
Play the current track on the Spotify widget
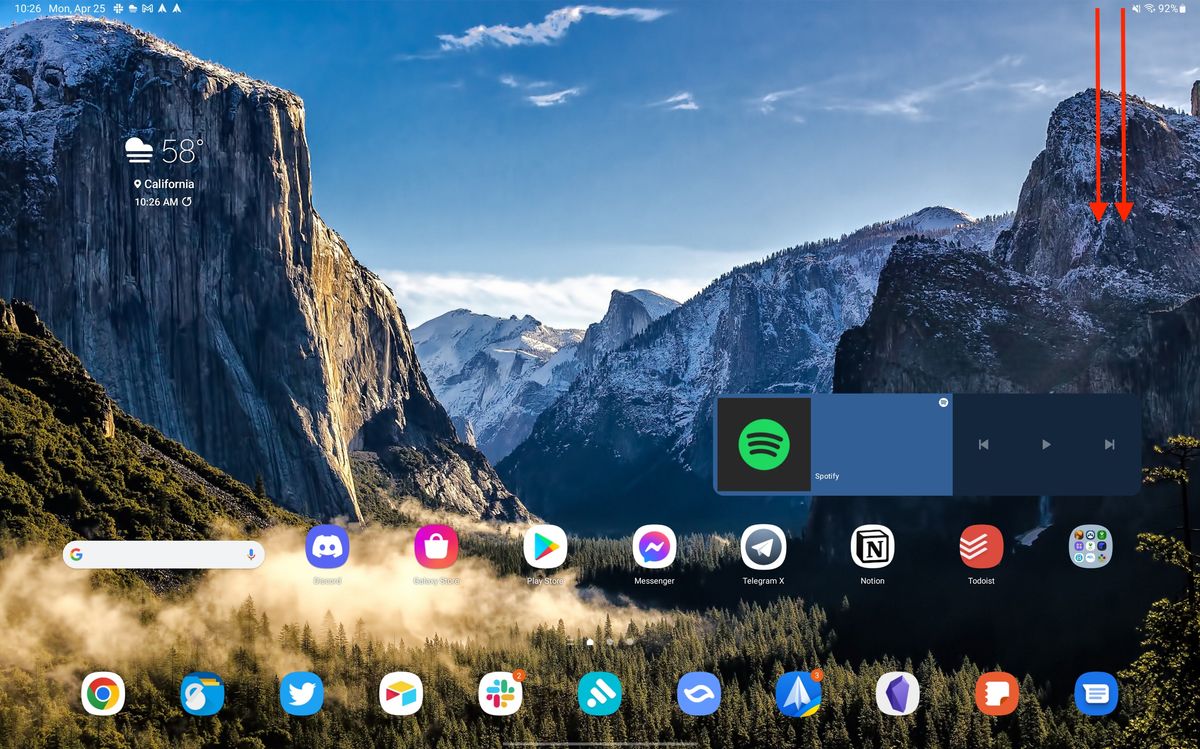click(1045, 444)
